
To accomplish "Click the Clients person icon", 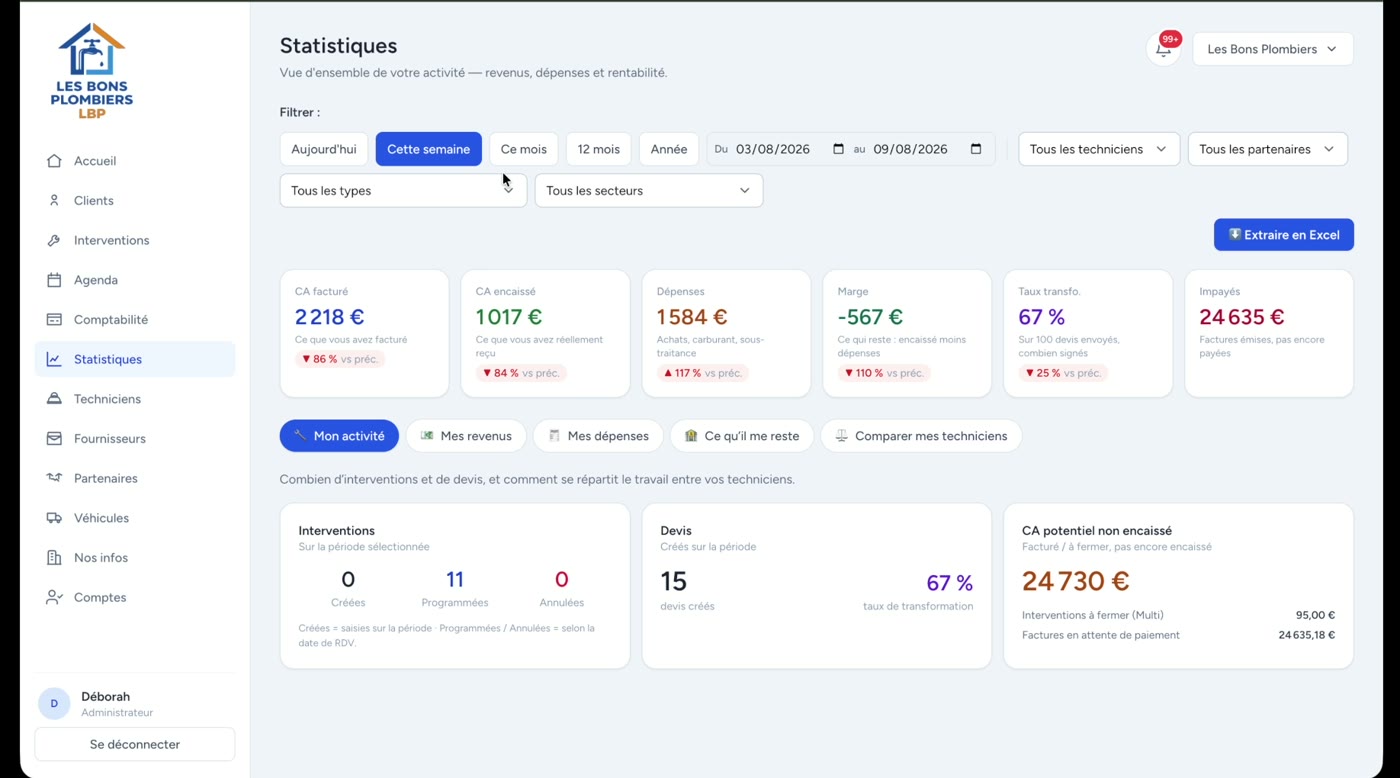I will (54, 201).
